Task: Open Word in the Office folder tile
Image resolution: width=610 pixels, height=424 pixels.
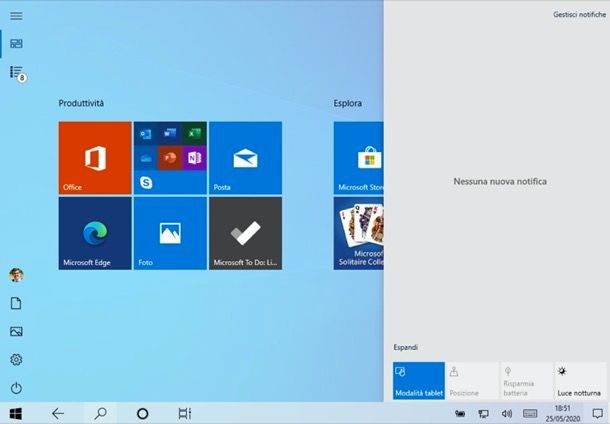Action: pos(170,134)
